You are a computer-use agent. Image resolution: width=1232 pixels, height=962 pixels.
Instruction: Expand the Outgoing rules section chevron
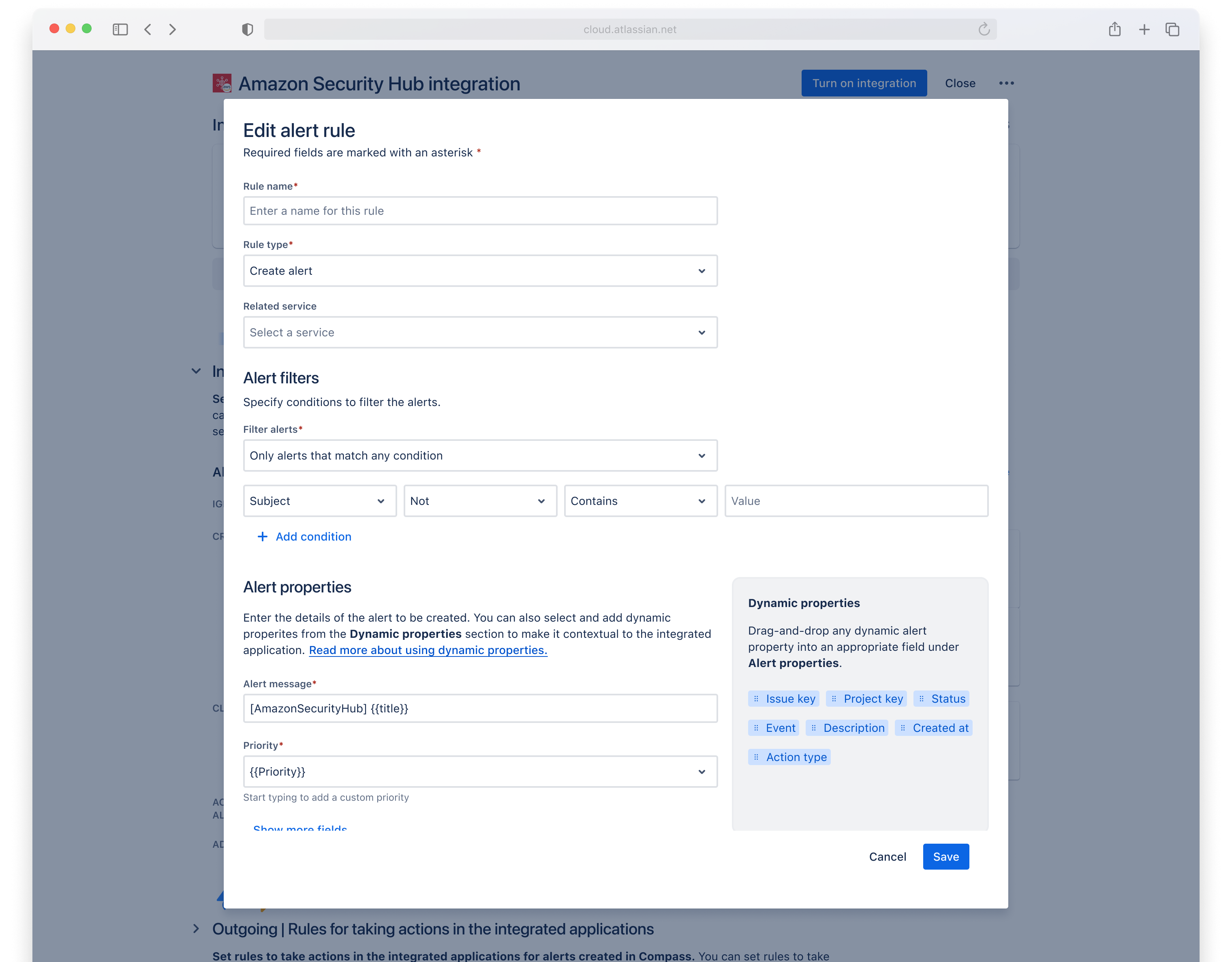(196, 928)
